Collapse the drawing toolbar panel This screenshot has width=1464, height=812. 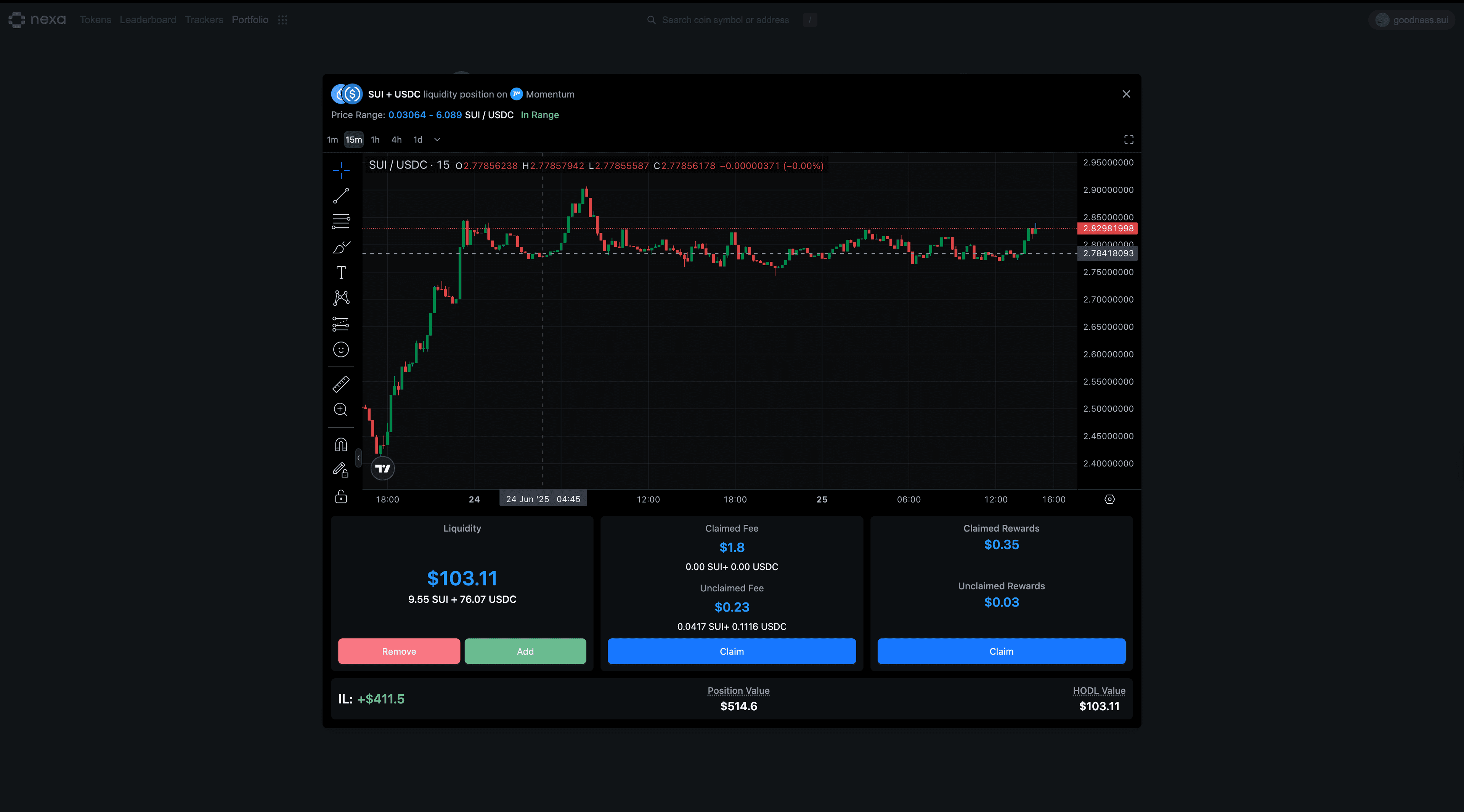click(359, 458)
